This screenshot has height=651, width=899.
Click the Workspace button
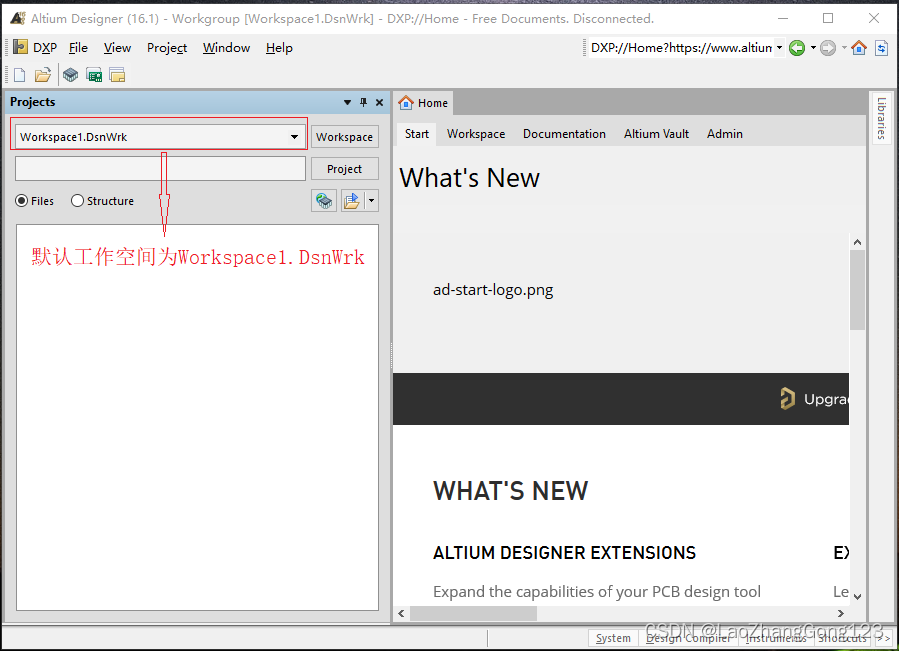tap(345, 137)
